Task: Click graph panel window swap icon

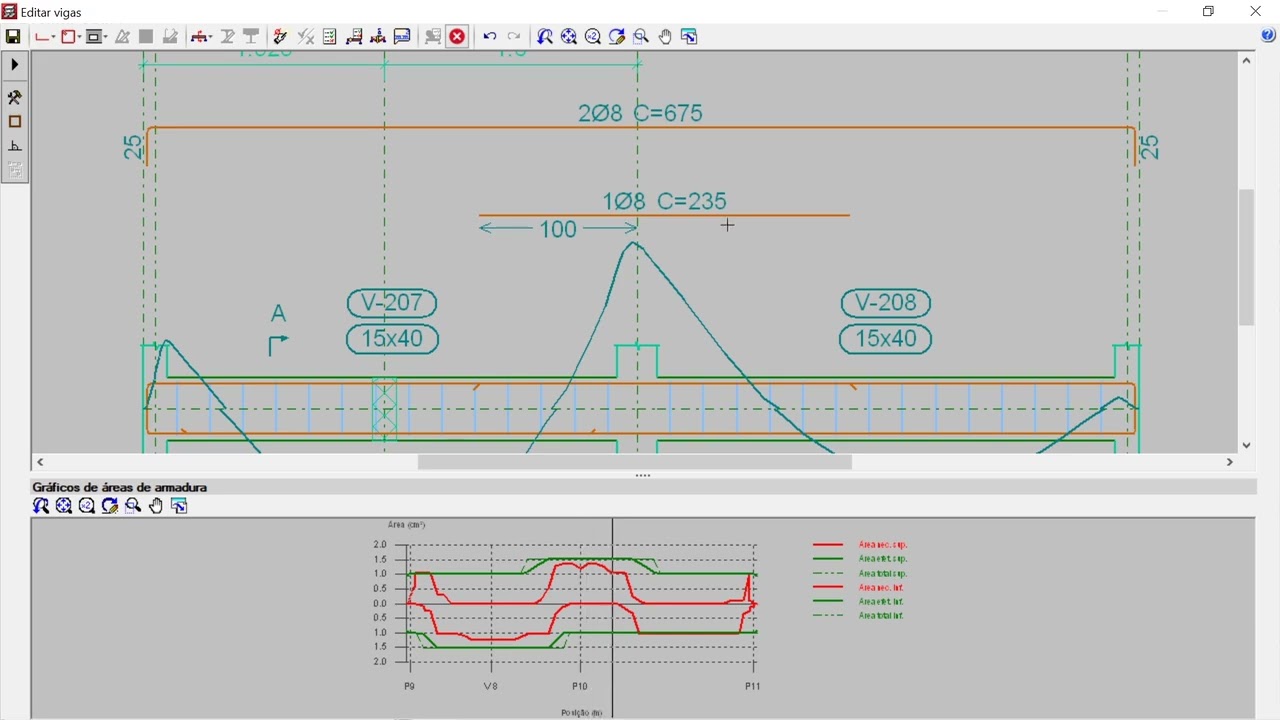Action: point(180,506)
